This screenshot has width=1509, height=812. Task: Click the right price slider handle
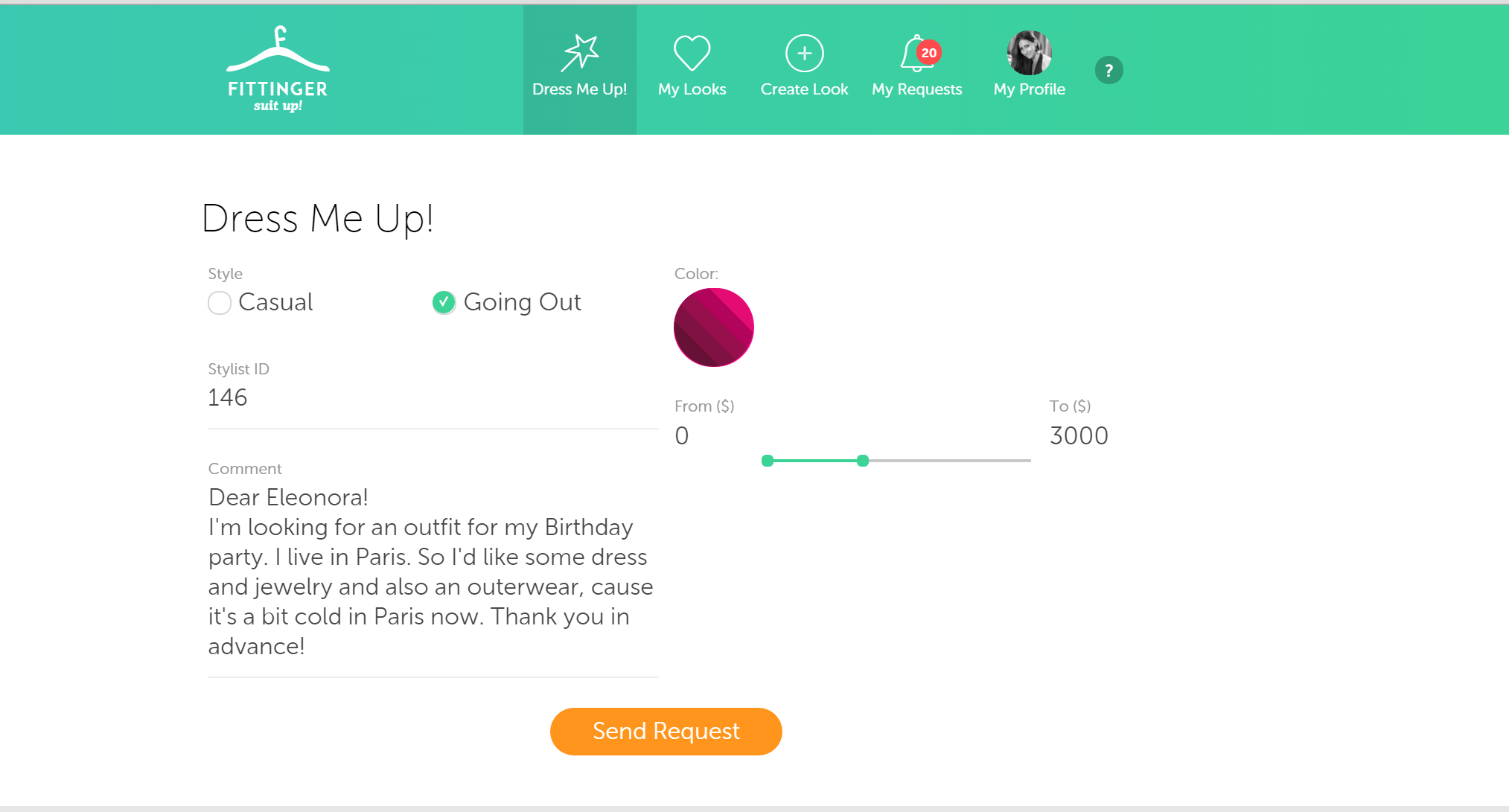tap(863, 461)
